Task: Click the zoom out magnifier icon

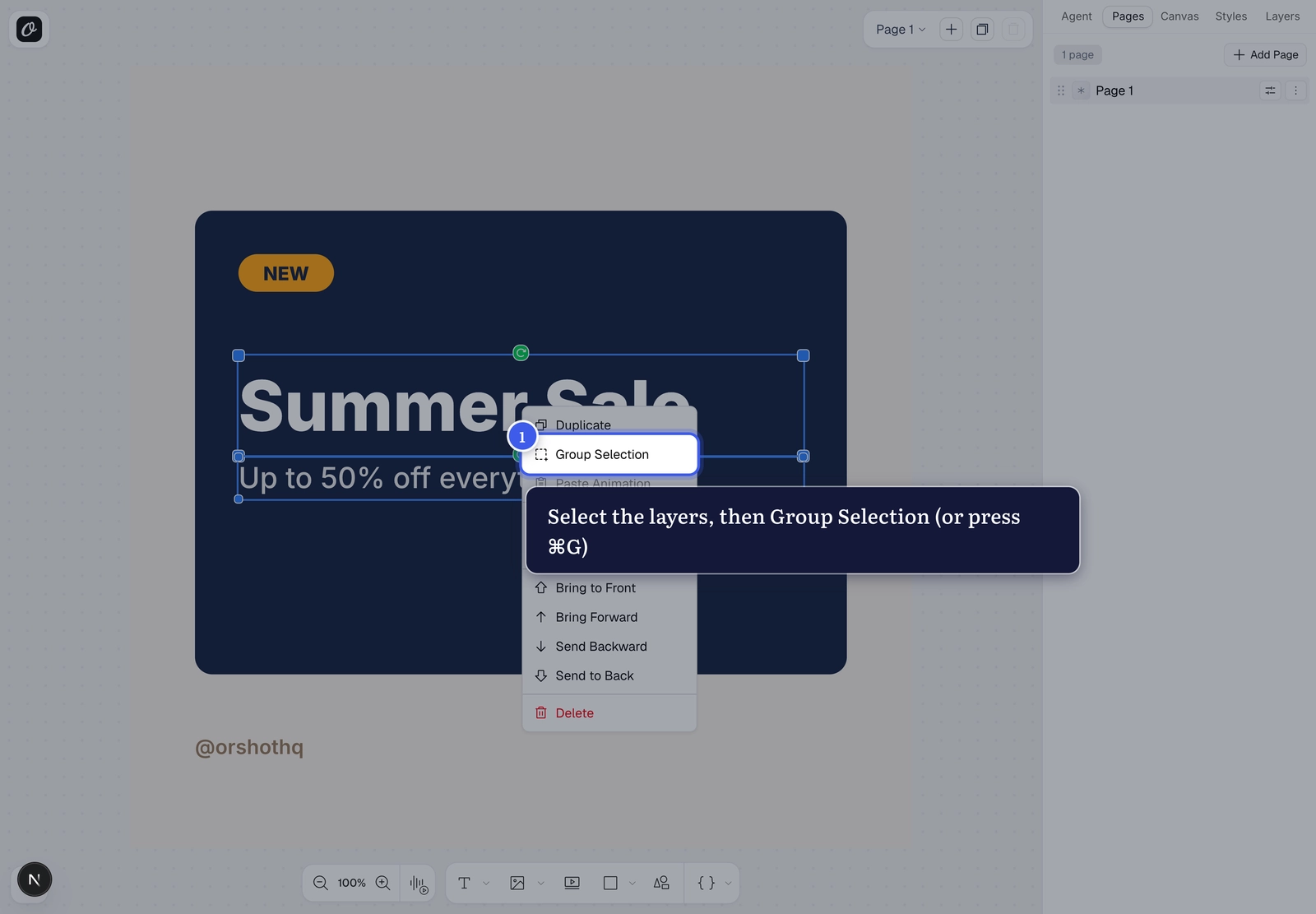Action: point(321,883)
